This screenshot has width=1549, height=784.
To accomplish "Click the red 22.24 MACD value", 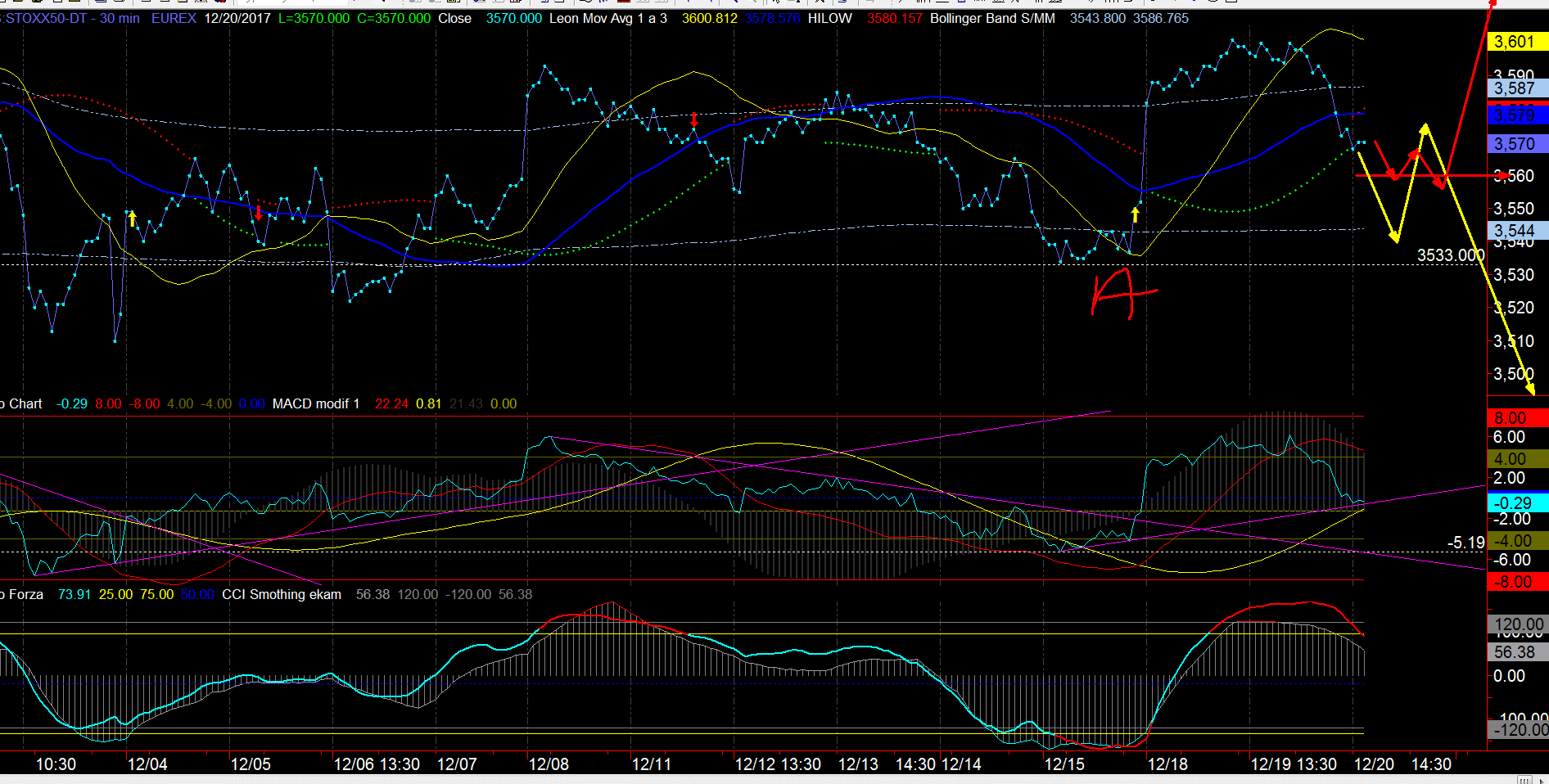I will click(391, 403).
